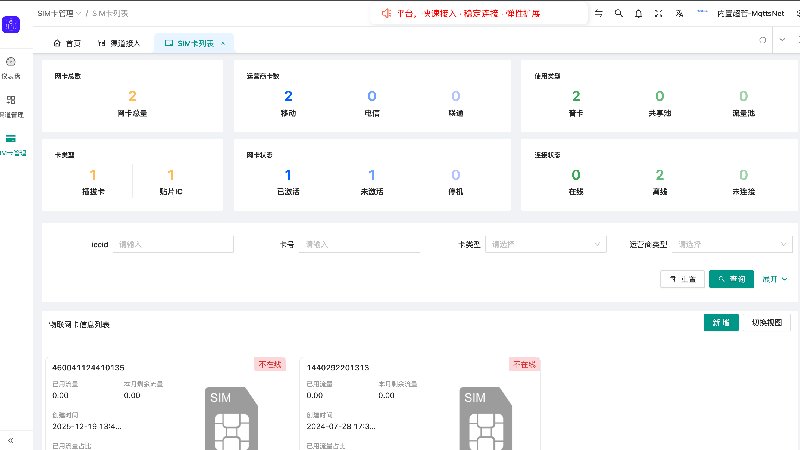The image size is (800, 450).
Task: Open the 卡类型 select dropdown
Action: [x=545, y=244]
